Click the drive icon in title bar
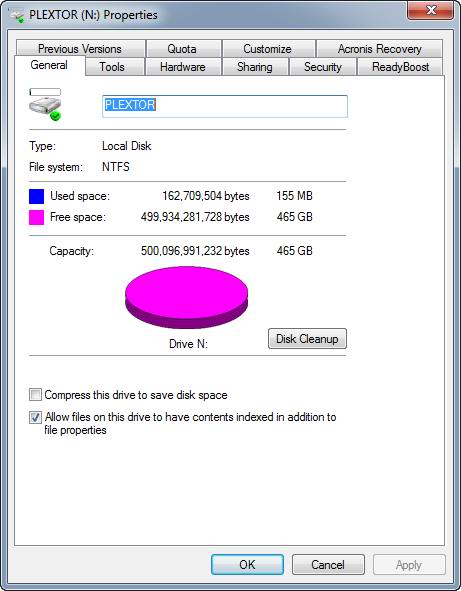 (17, 15)
